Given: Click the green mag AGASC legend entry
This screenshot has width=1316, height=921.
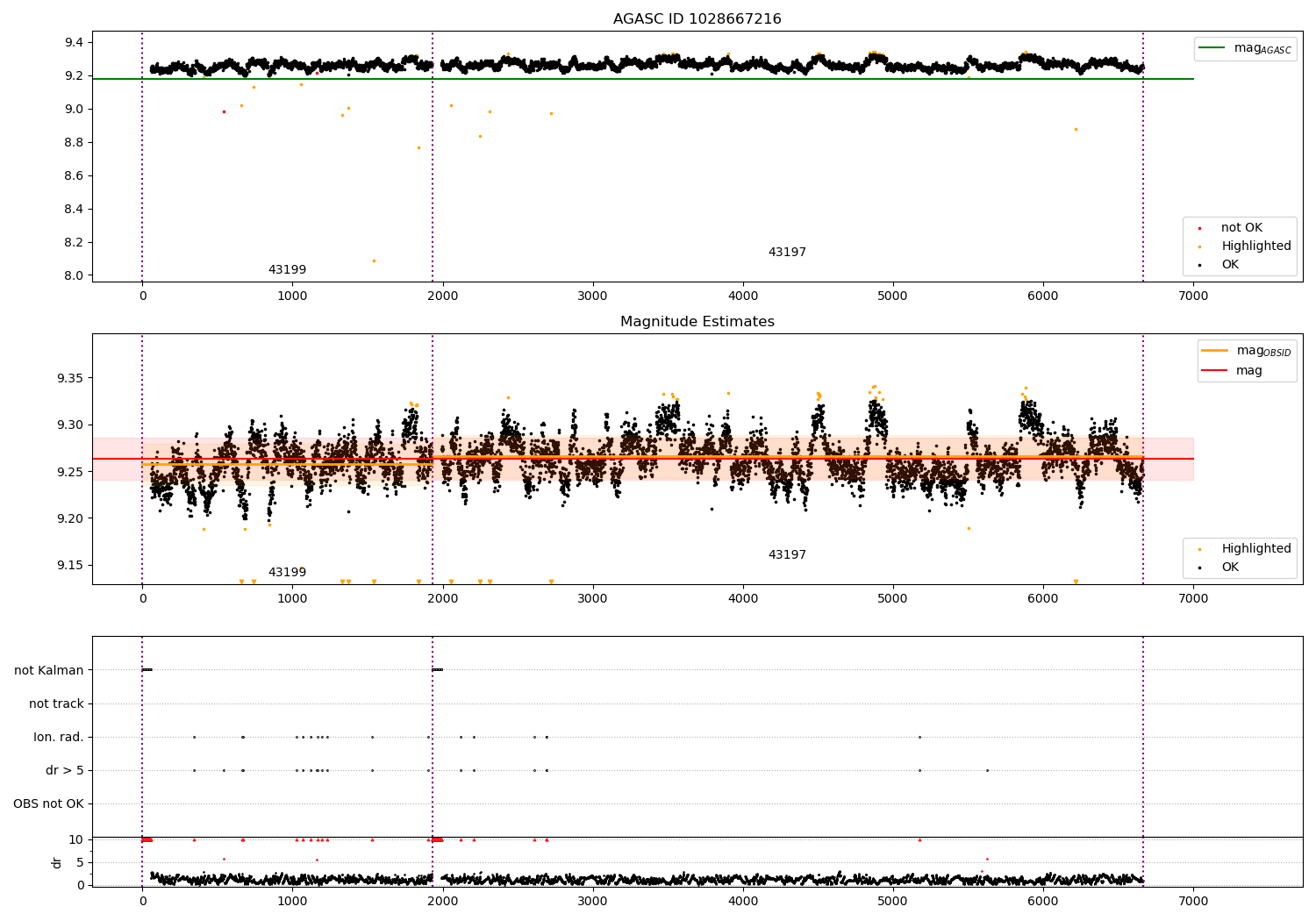Looking at the screenshot, I should click(x=1246, y=48).
